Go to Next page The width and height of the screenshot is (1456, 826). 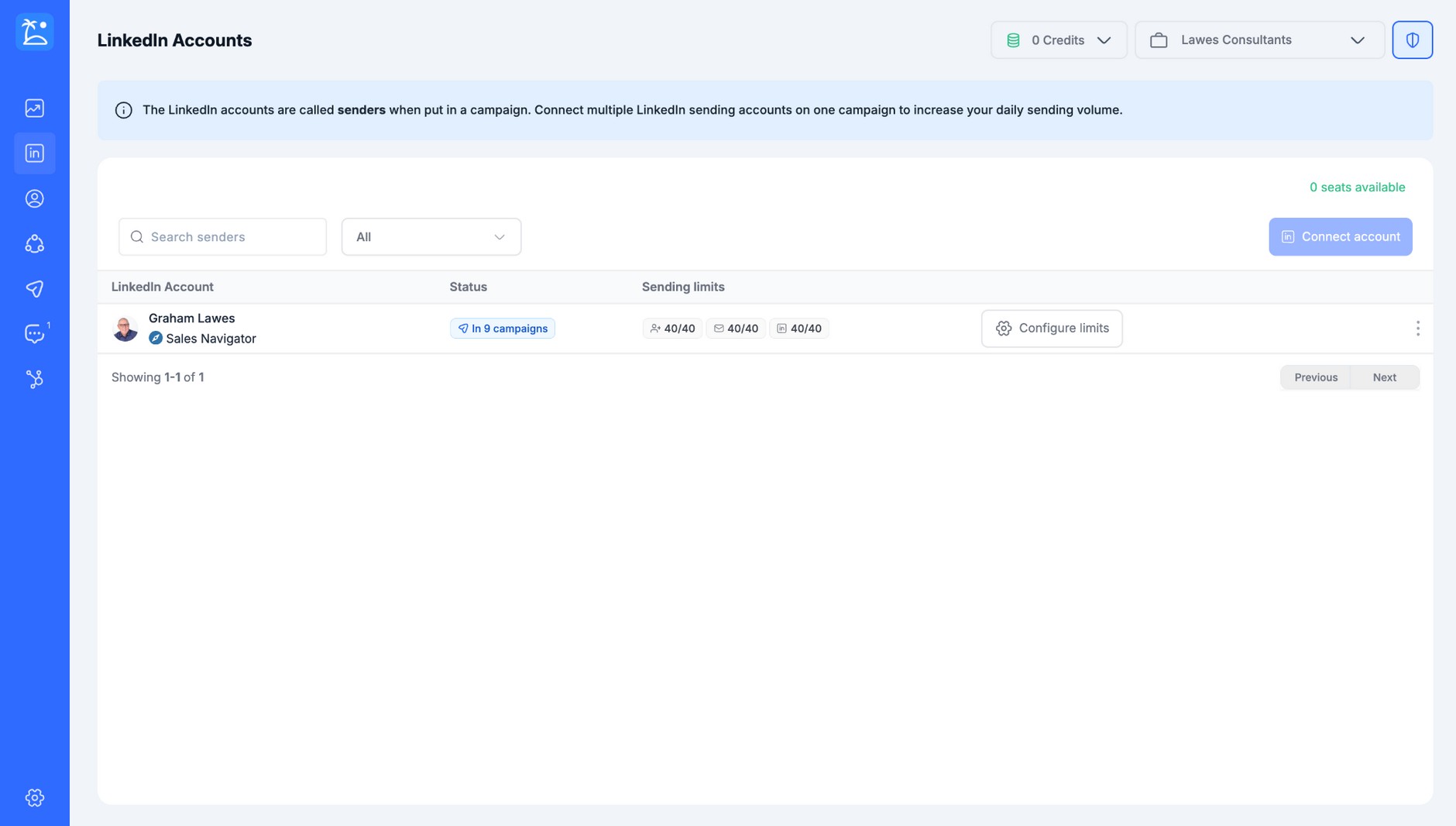pos(1384,377)
